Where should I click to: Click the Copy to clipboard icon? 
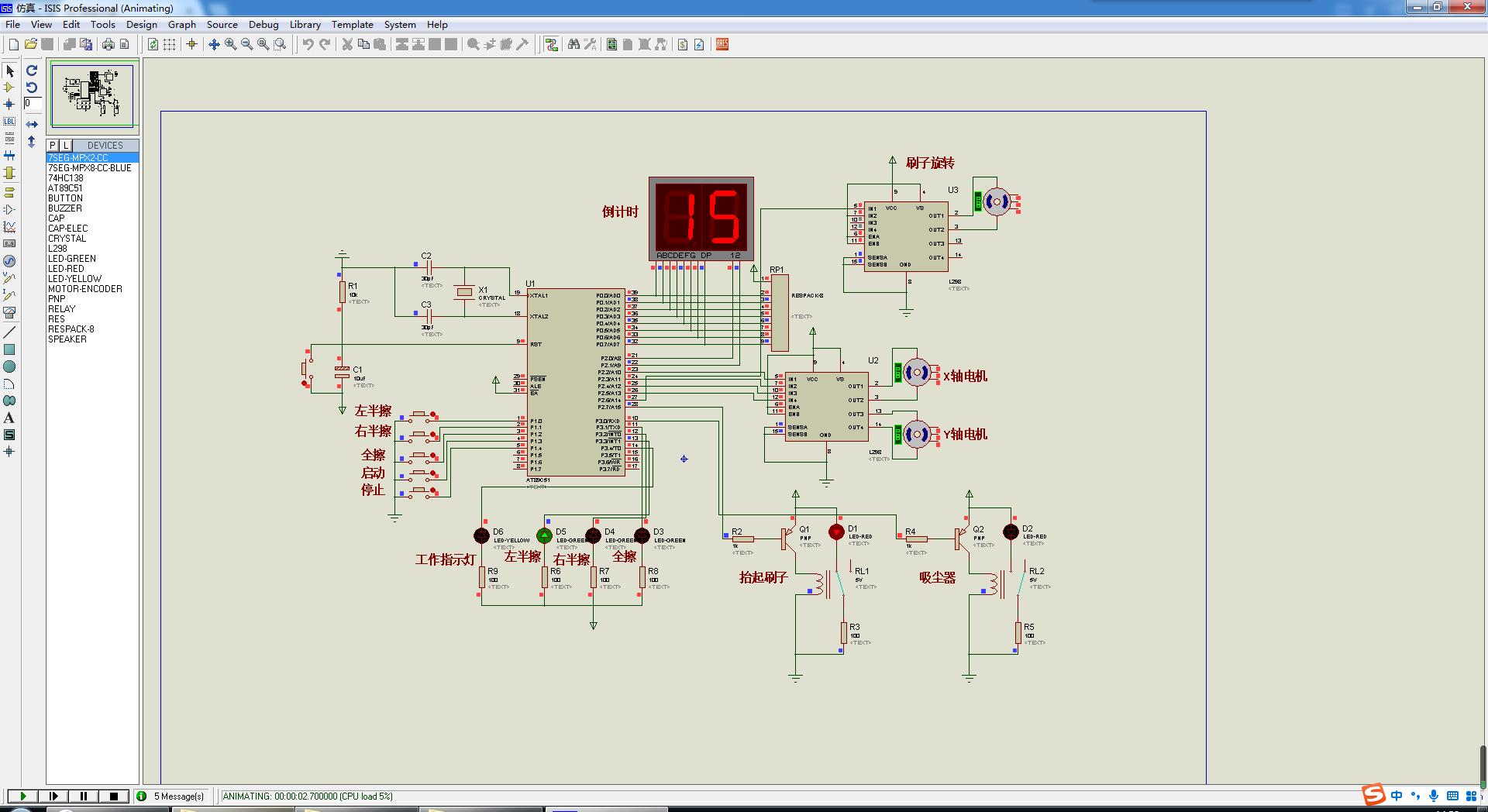tap(363, 44)
